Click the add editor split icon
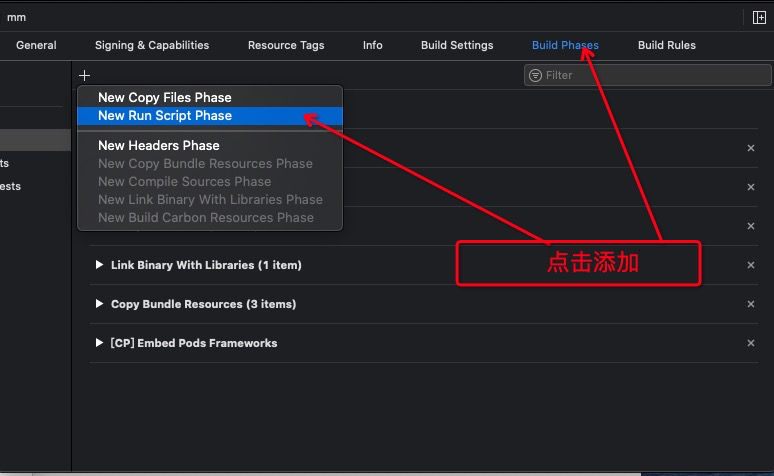 759,17
